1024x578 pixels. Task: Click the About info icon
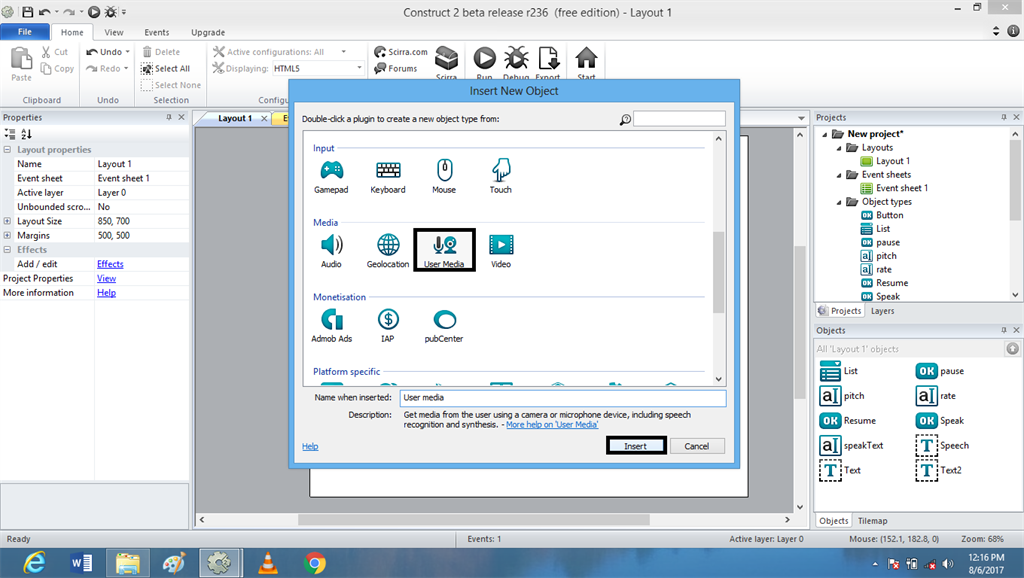point(1013,31)
